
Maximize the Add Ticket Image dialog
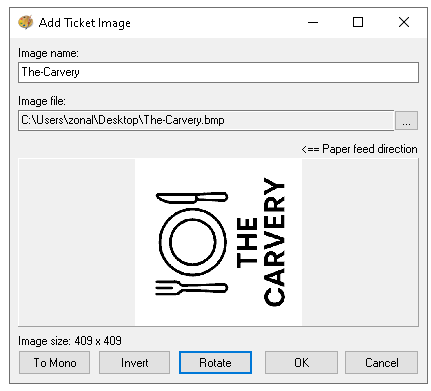tap(358, 23)
